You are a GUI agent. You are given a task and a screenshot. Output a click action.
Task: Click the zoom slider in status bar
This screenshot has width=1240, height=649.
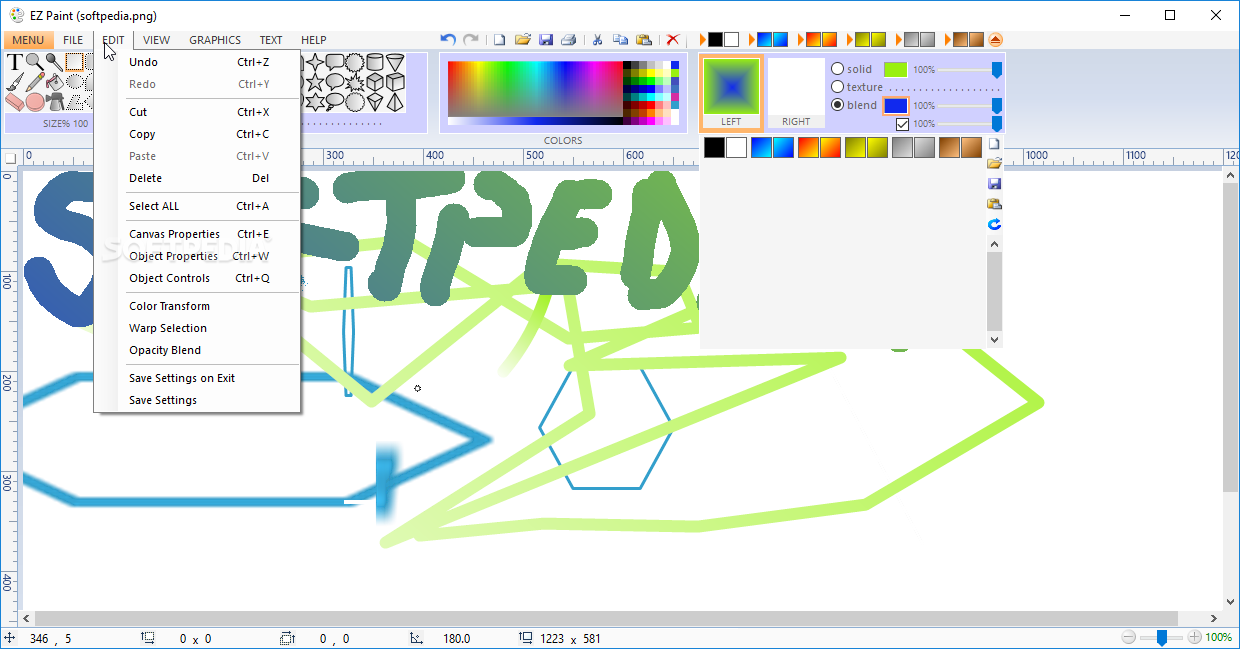(1161, 637)
